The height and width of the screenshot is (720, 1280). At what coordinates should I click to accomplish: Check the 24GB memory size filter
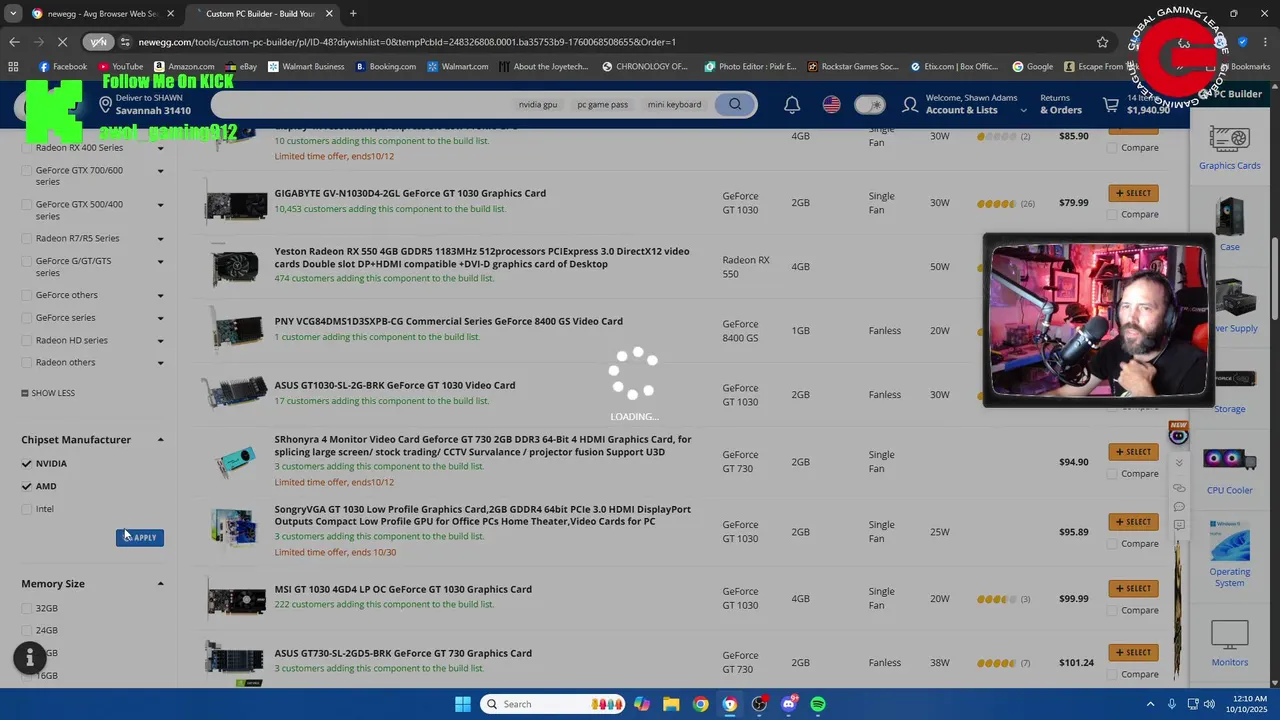26,631
